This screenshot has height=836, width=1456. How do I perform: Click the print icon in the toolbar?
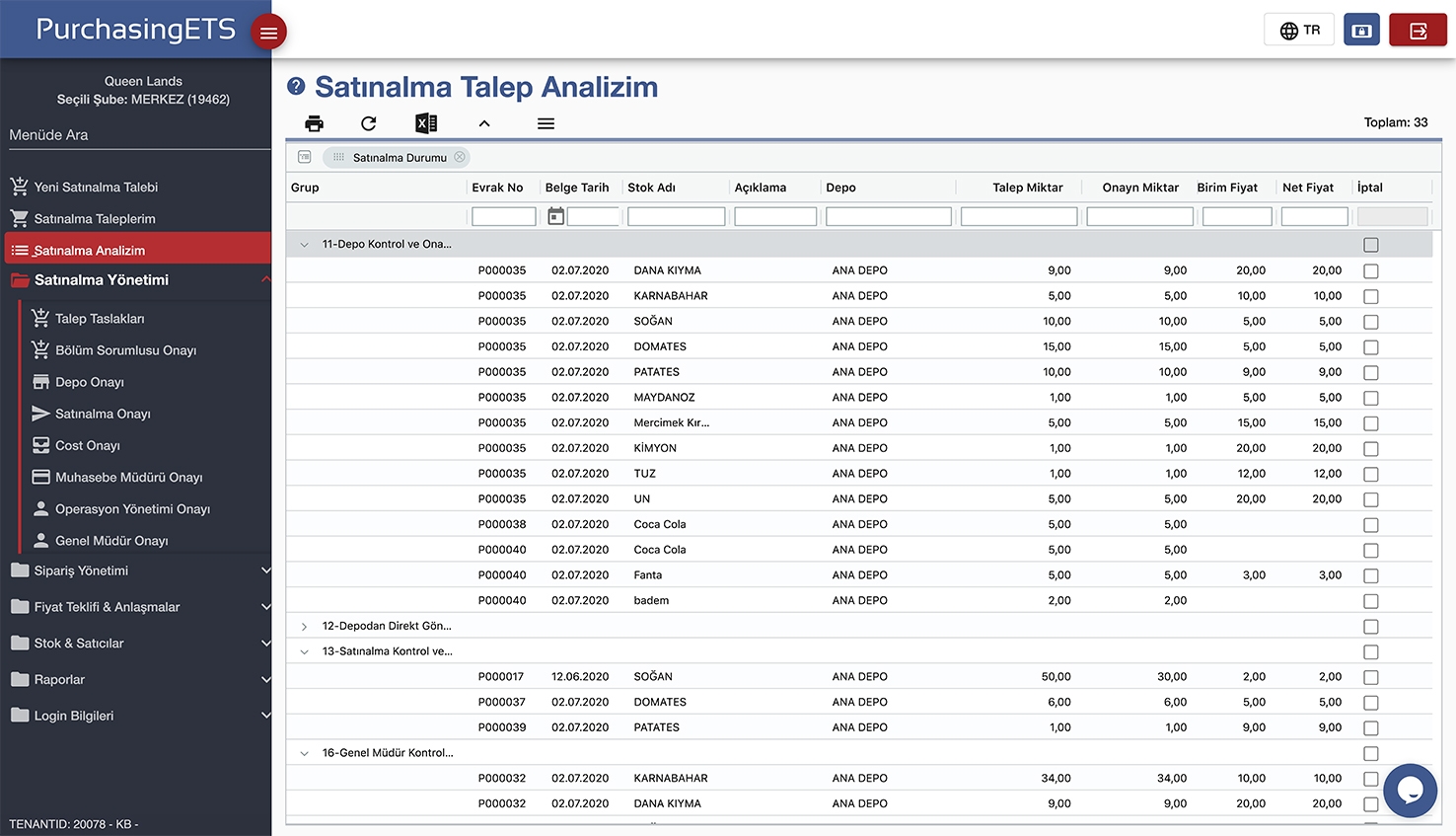click(314, 123)
